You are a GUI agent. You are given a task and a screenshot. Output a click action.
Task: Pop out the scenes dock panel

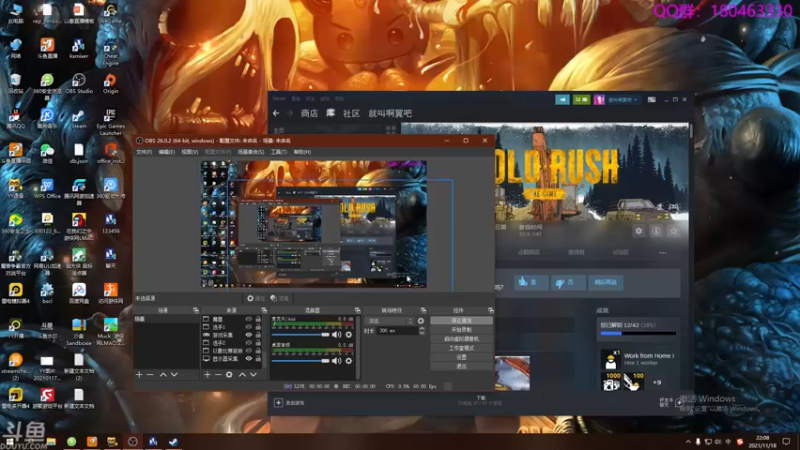(x=196, y=310)
